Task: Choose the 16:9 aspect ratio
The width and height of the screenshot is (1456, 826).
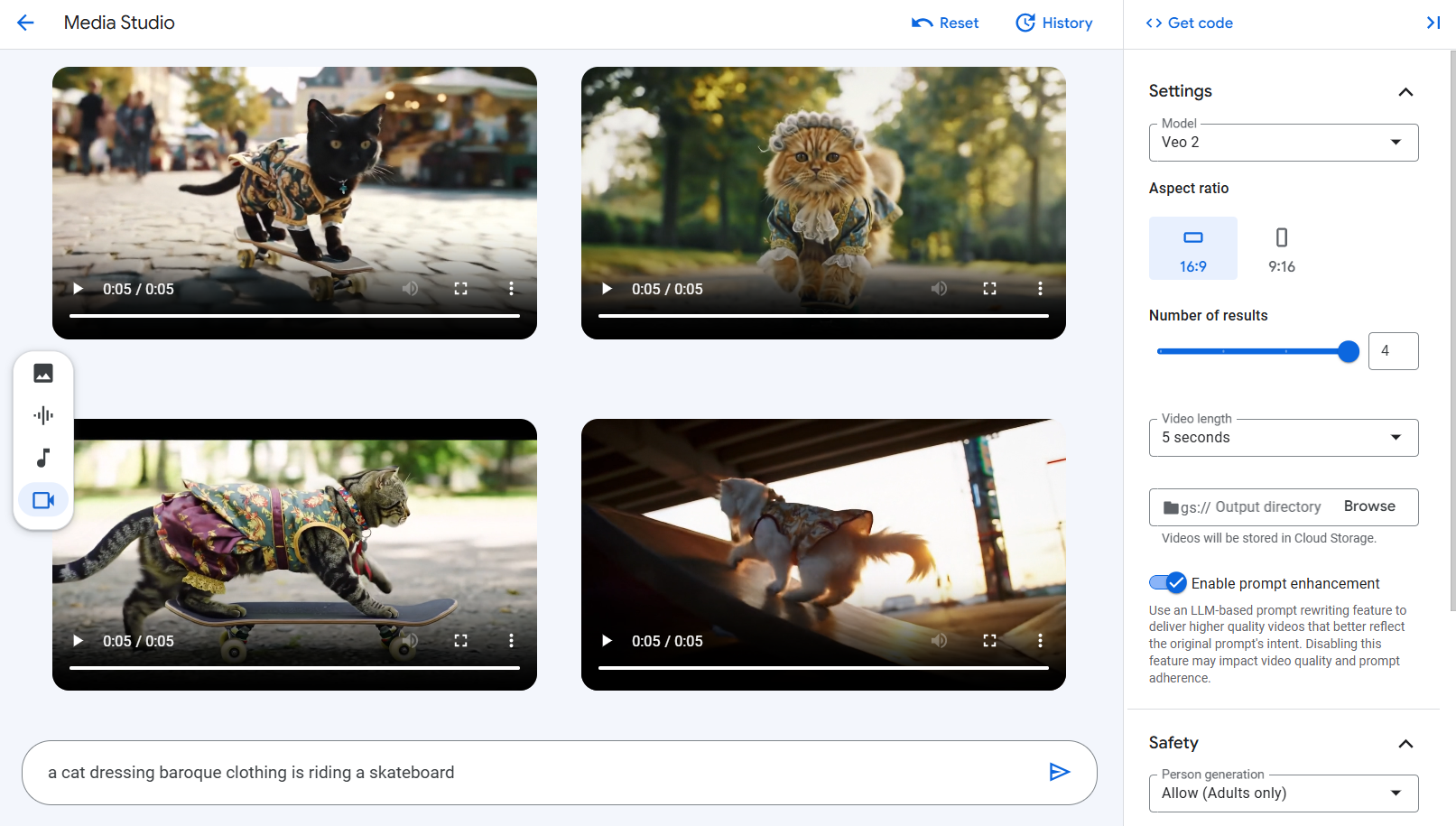Action: 1192,248
